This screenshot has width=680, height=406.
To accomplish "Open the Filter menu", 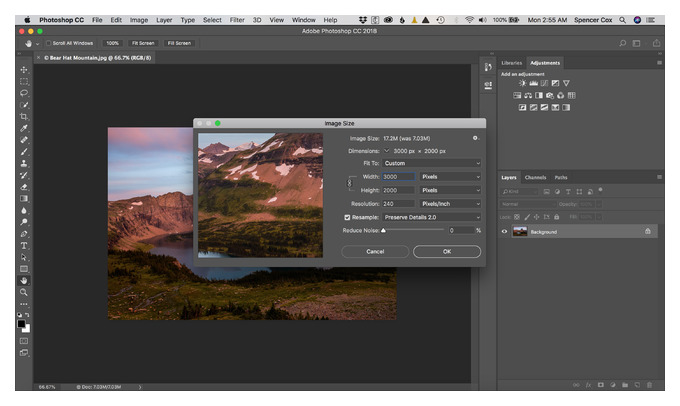I will click(x=237, y=20).
